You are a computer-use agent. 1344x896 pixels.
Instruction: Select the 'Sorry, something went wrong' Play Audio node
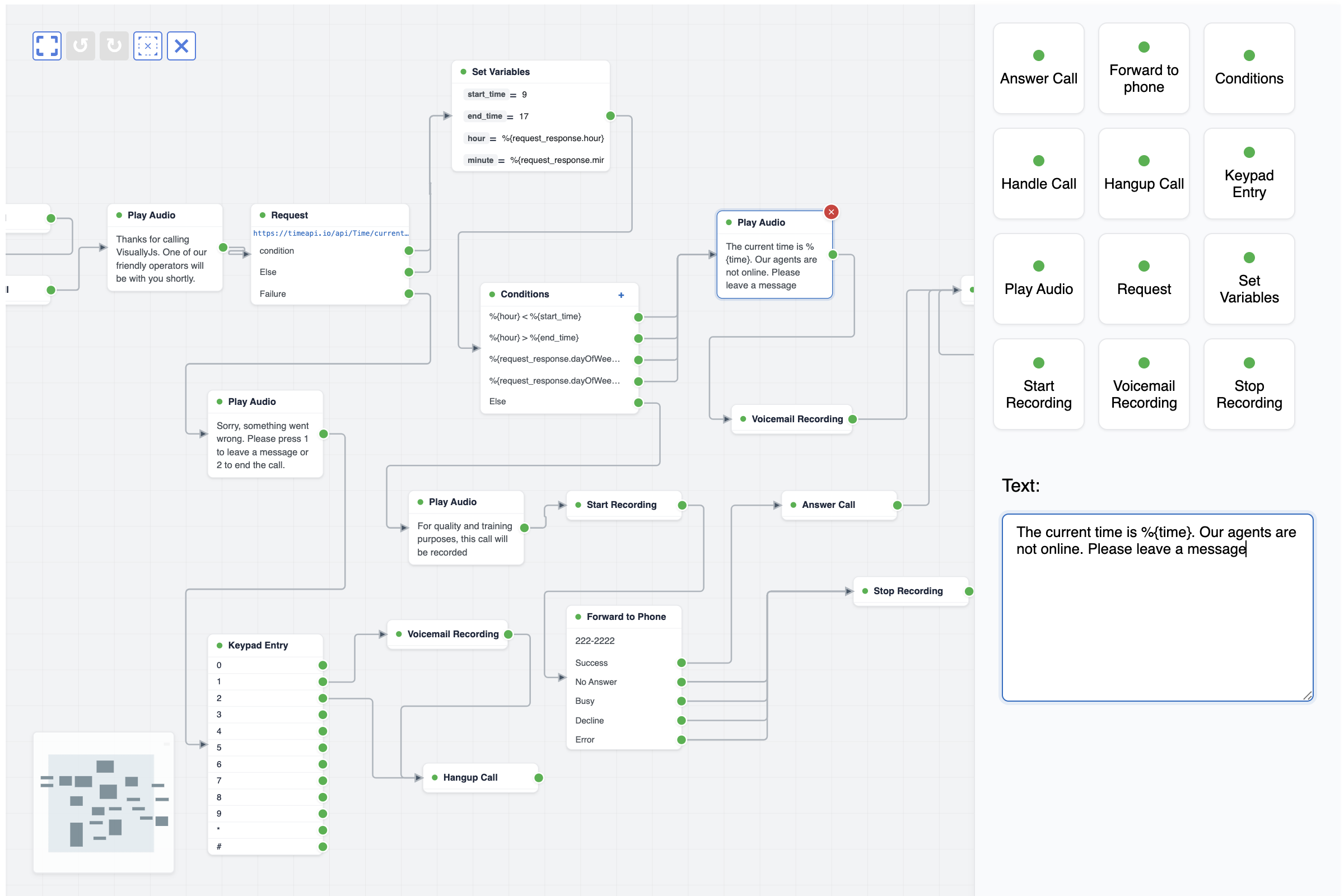coord(265,435)
